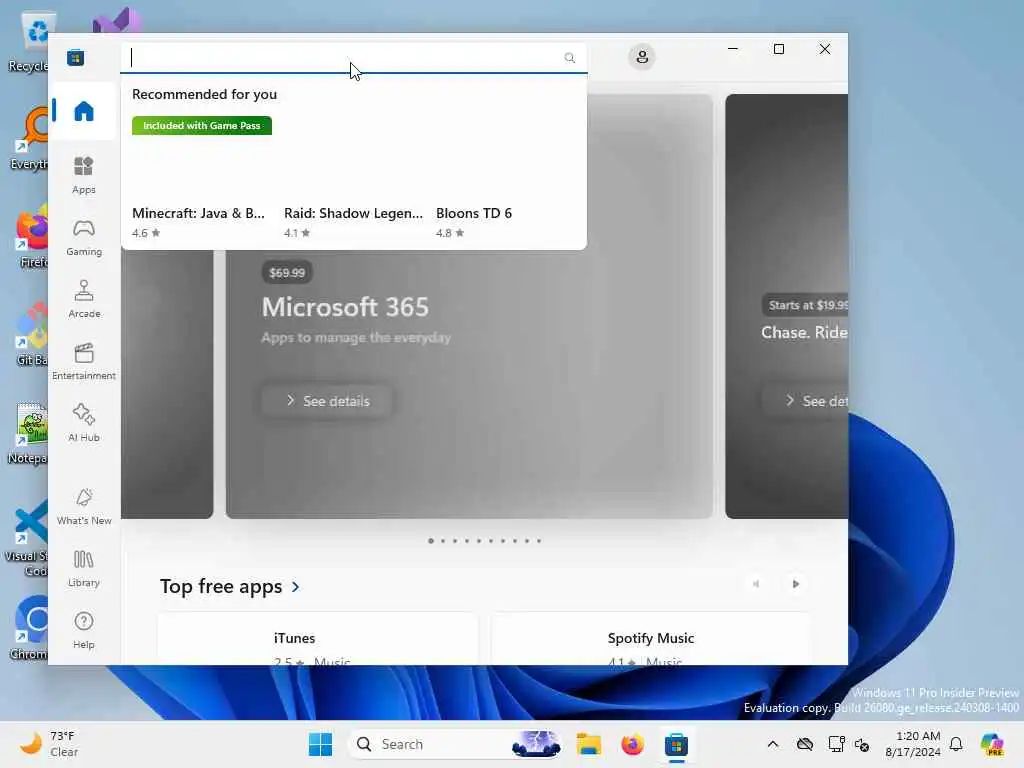Click the taskbar Search box
The width and height of the screenshot is (1024, 768).
coord(456,744)
